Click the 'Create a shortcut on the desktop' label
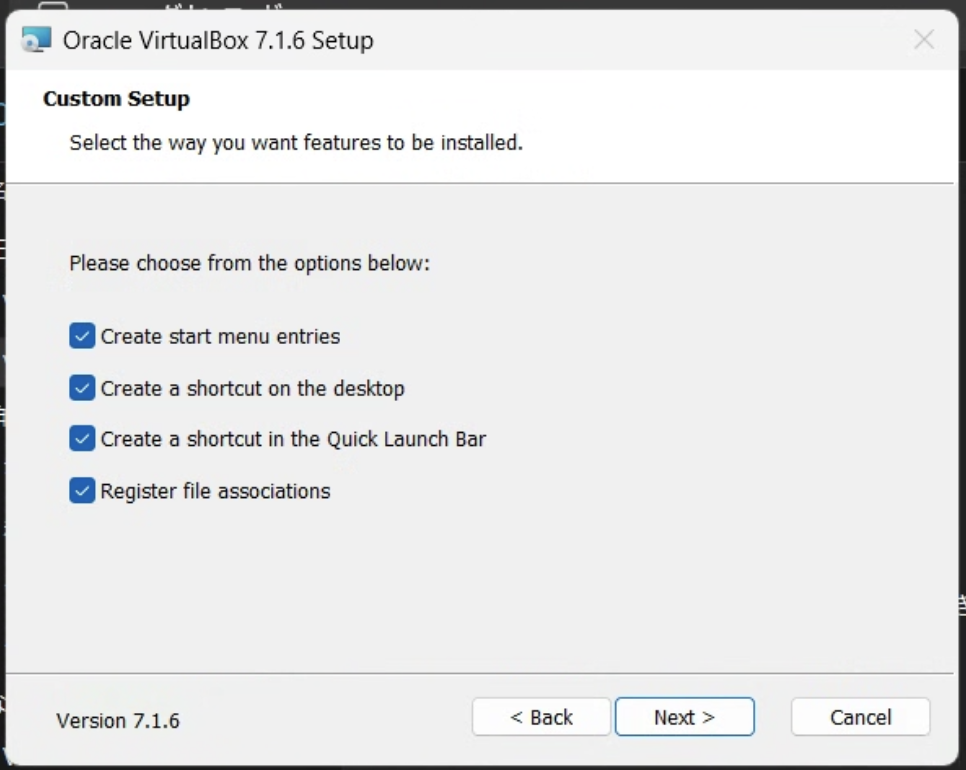The width and height of the screenshot is (966, 770). tap(253, 389)
